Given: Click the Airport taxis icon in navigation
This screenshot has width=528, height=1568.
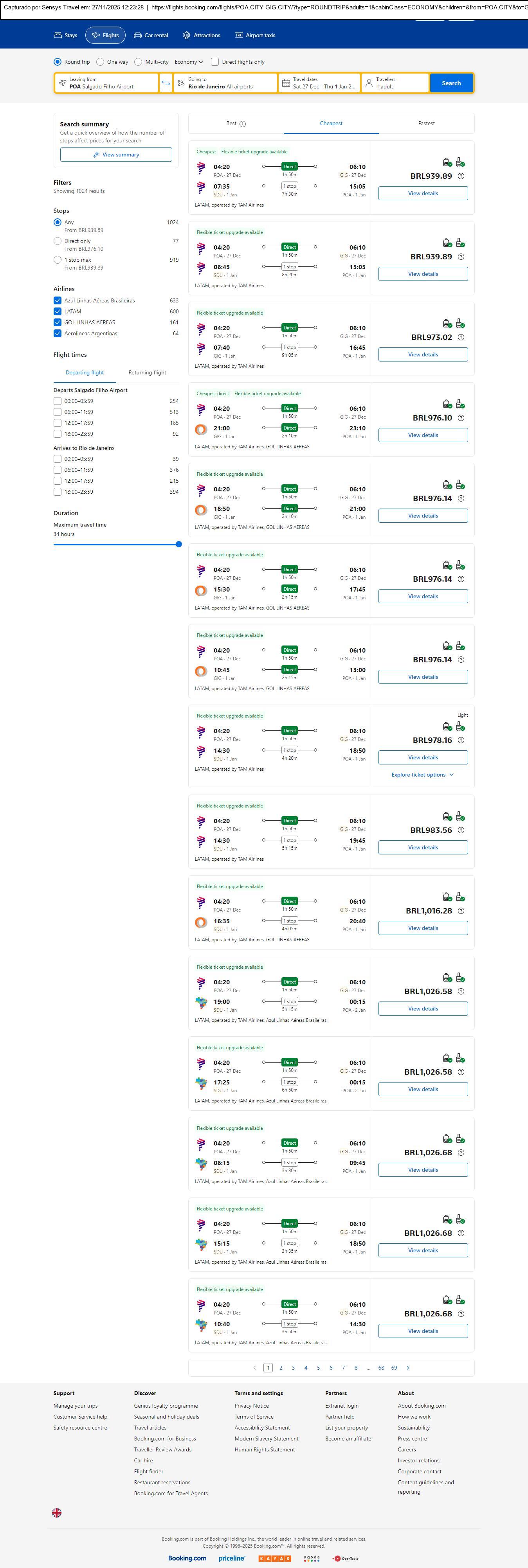Looking at the screenshot, I should coord(239,35).
